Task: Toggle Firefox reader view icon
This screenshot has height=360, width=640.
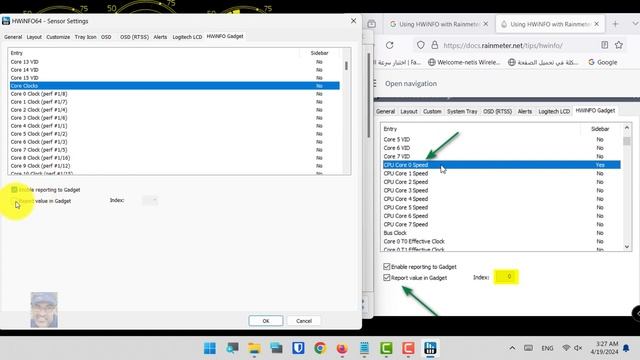Action: [x=604, y=45]
